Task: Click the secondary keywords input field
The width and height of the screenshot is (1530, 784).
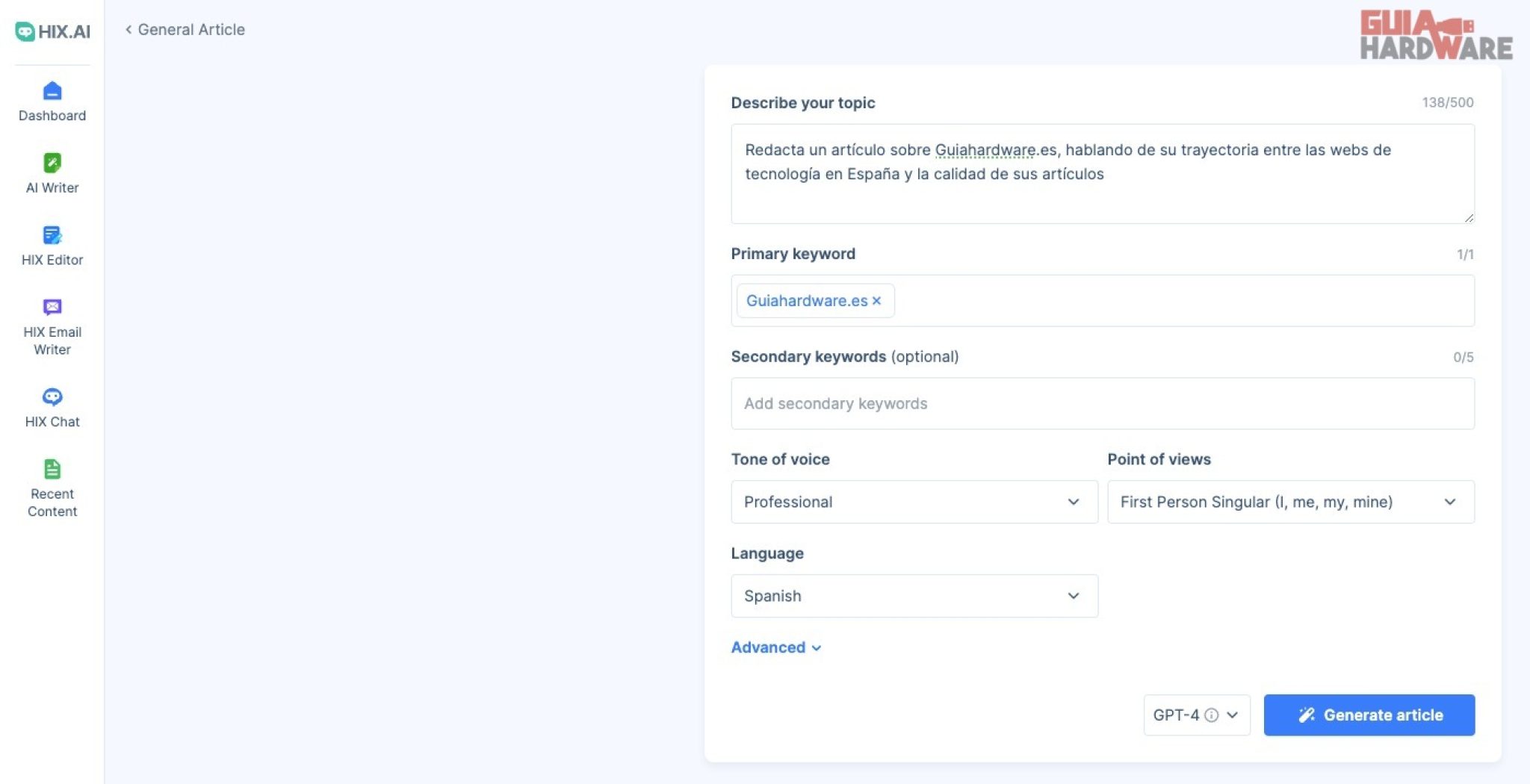Action: point(1102,403)
